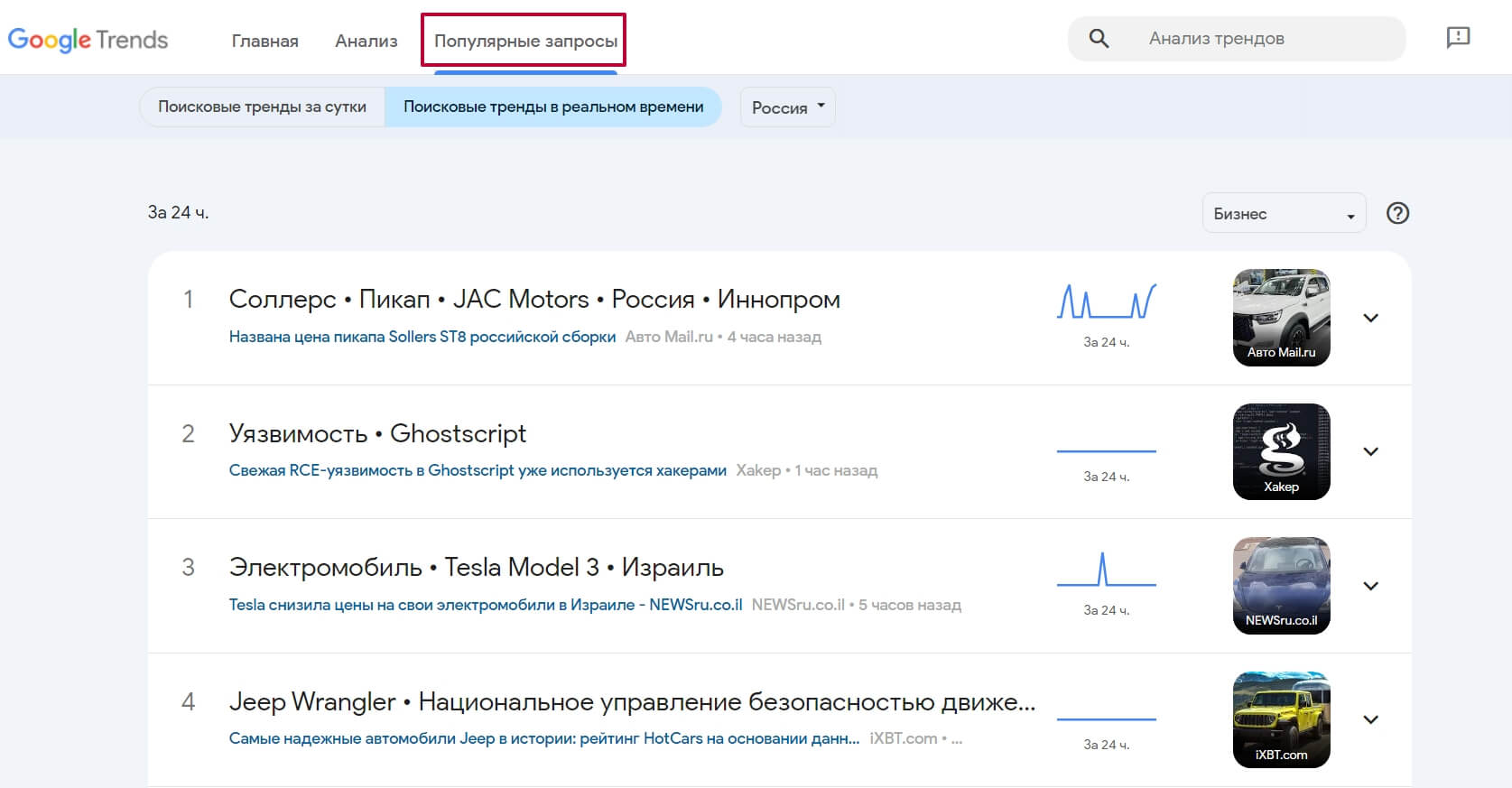Click the Jeep Wrangler trend title

[x=632, y=701]
